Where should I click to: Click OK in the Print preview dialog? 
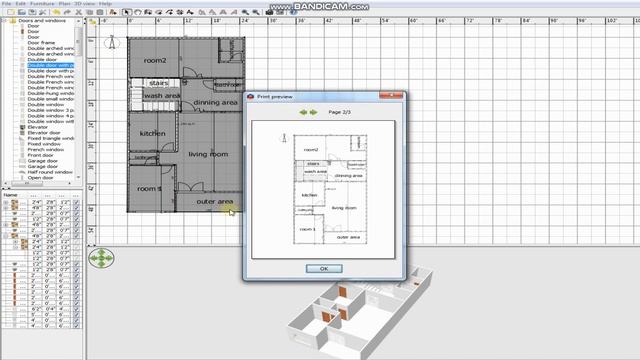324,269
